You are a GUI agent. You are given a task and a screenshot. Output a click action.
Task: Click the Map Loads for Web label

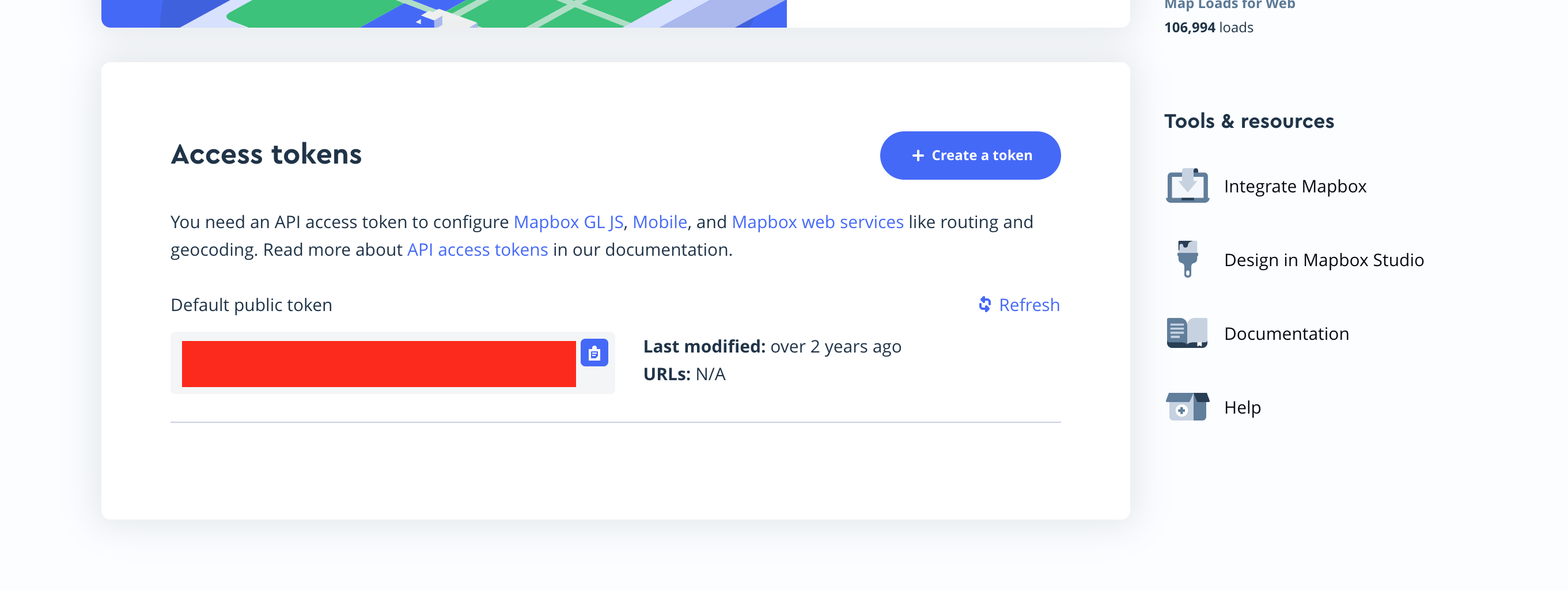coord(1229,6)
